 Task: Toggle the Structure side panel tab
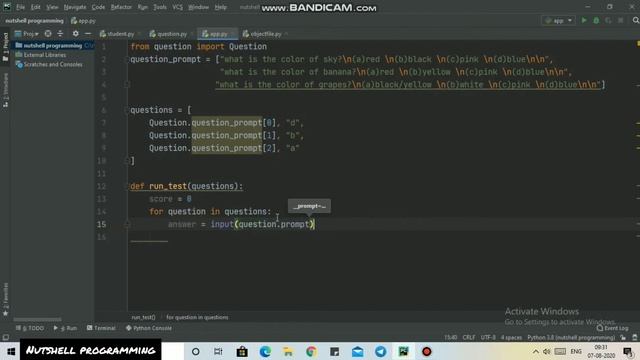[x=5, y=90]
